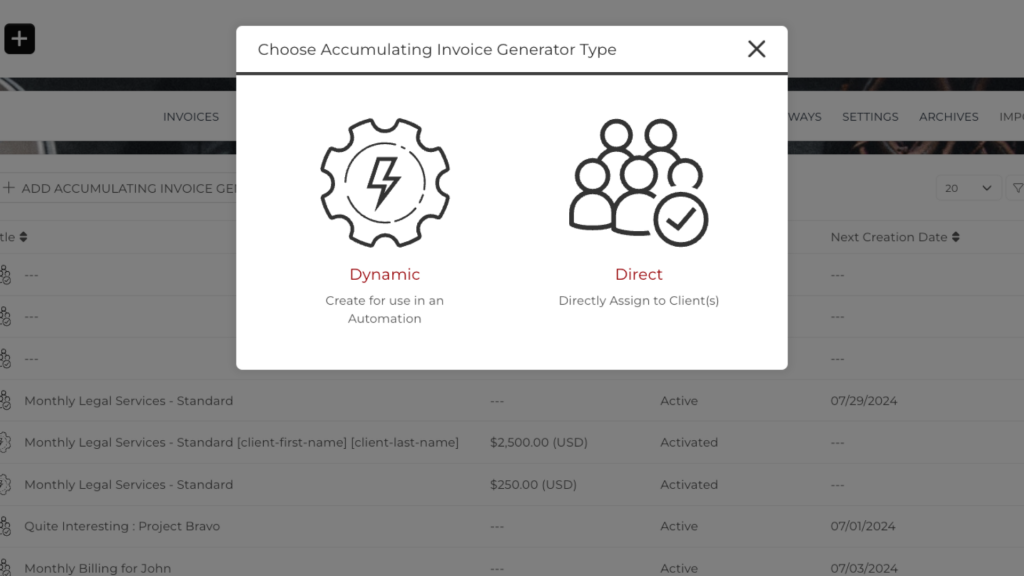Image resolution: width=1024 pixels, height=576 pixels.
Task: Close the generator type dialog
Action: coord(757,49)
